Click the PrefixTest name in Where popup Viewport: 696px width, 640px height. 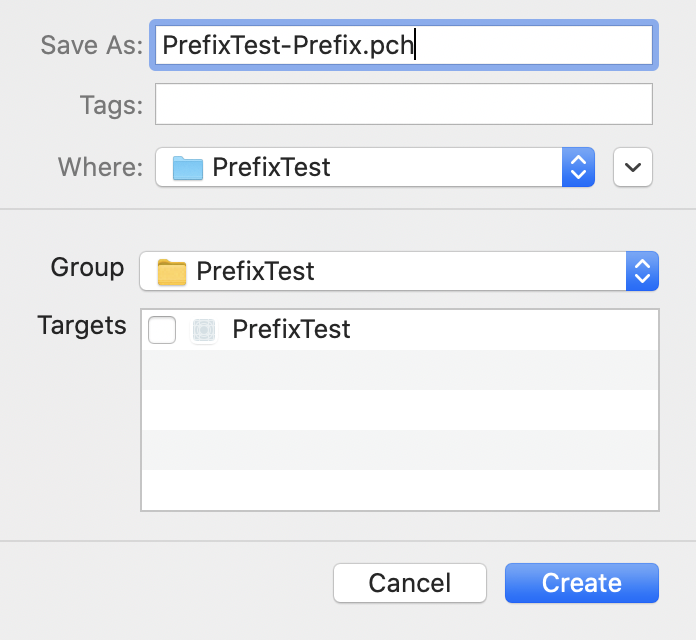point(271,167)
